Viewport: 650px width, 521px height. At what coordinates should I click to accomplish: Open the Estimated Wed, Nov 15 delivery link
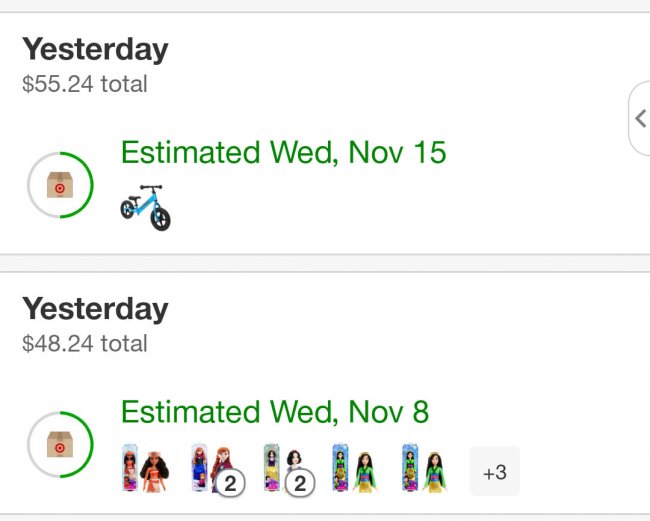pyautogui.click(x=283, y=153)
